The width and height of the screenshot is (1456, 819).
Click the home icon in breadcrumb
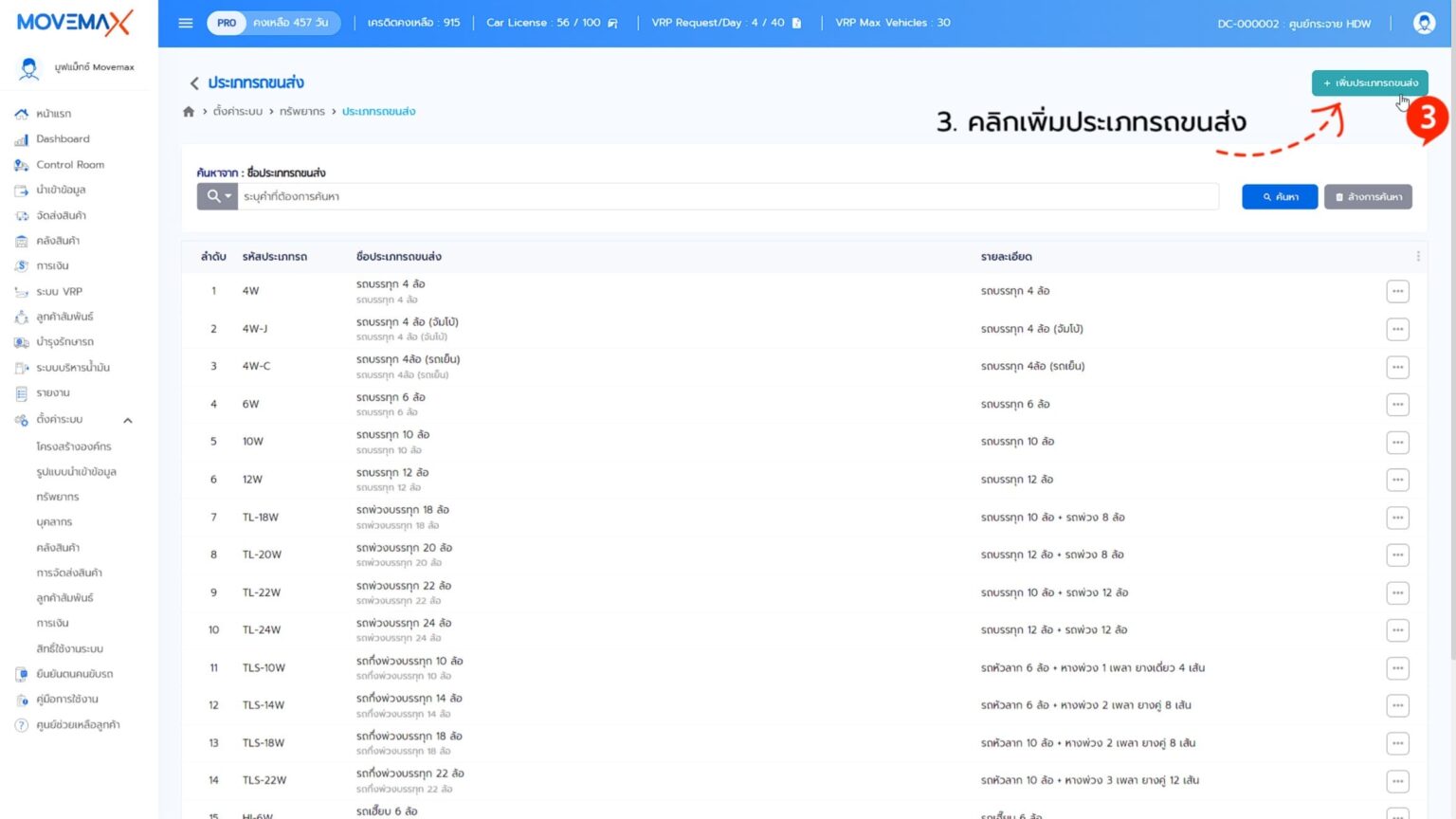click(x=189, y=112)
